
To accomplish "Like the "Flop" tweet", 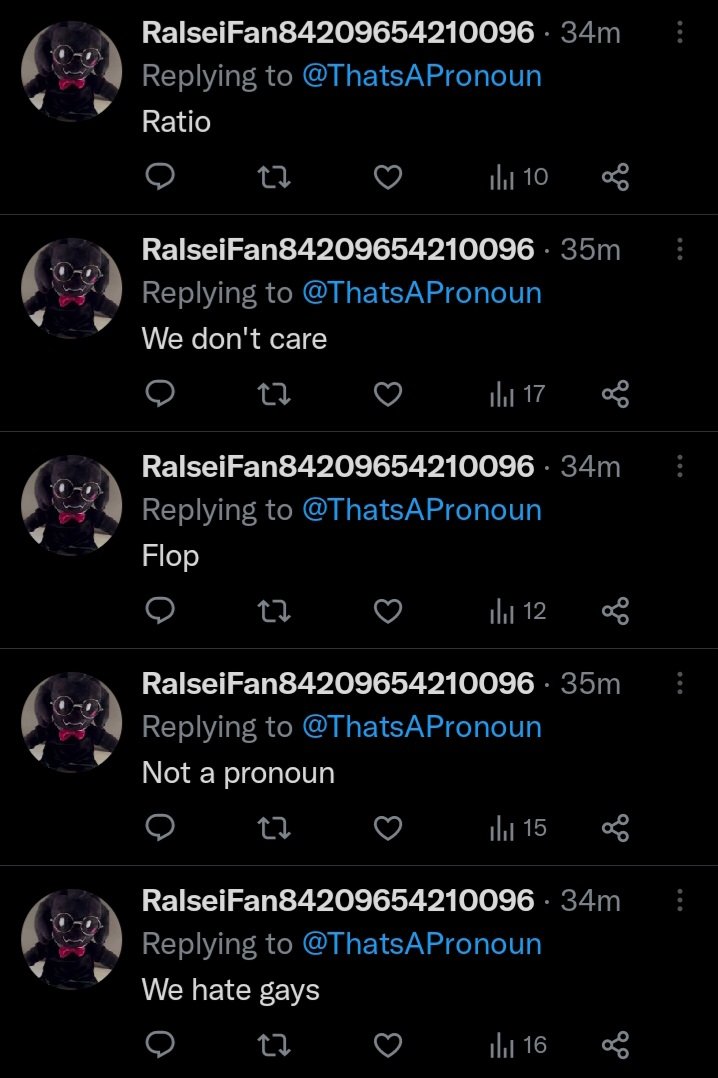I will point(388,611).
